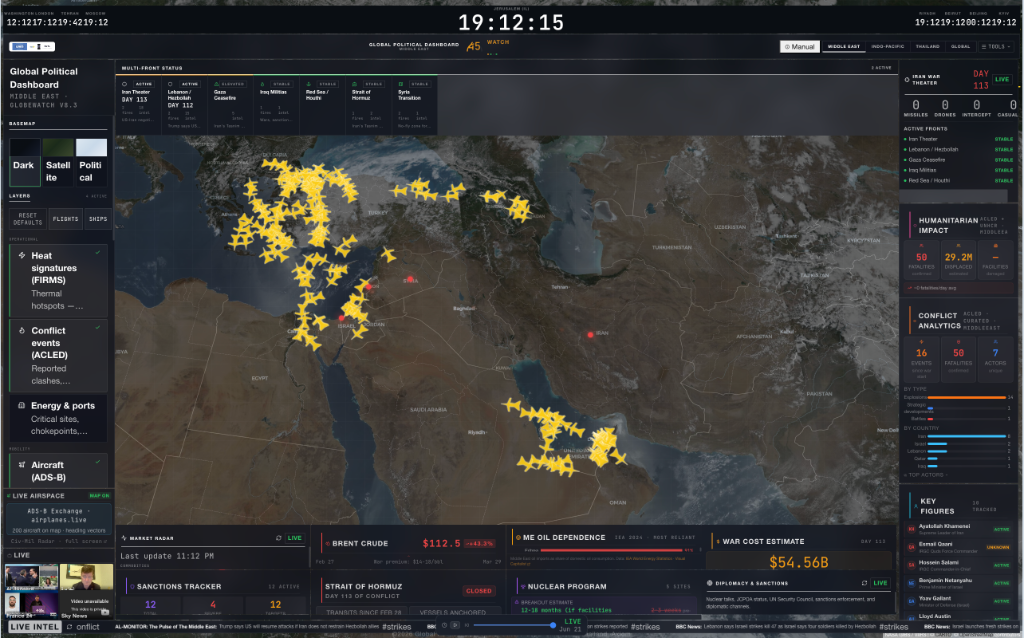Screen dimensions: 1024x638
Task: Toggle the Diplomacy & Sanctions LIVE badge
Action: 880,583
